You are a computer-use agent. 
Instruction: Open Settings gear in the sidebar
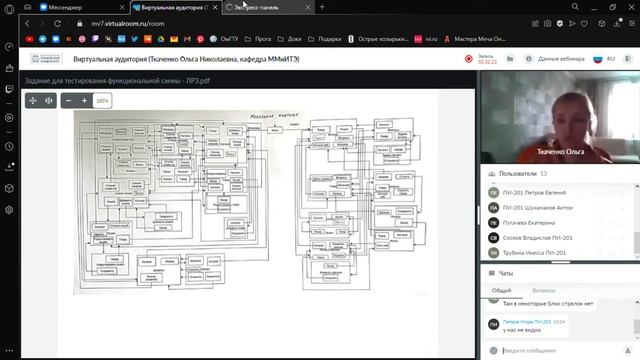[9, 210]
